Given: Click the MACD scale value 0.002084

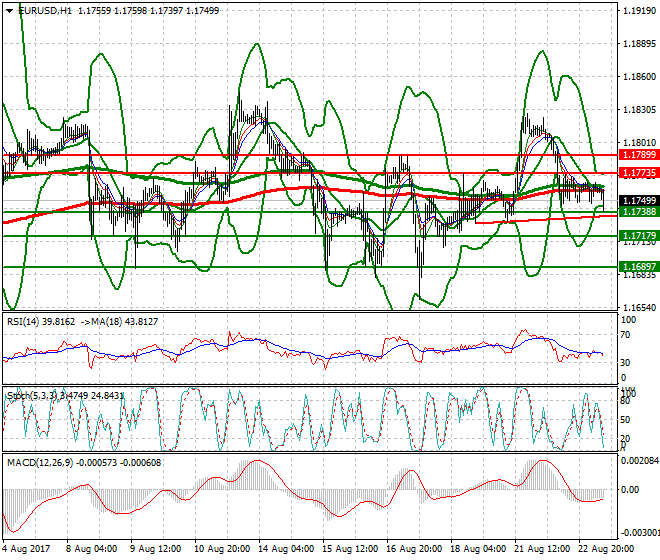Looking at the screenshot, I should (640, 461).
